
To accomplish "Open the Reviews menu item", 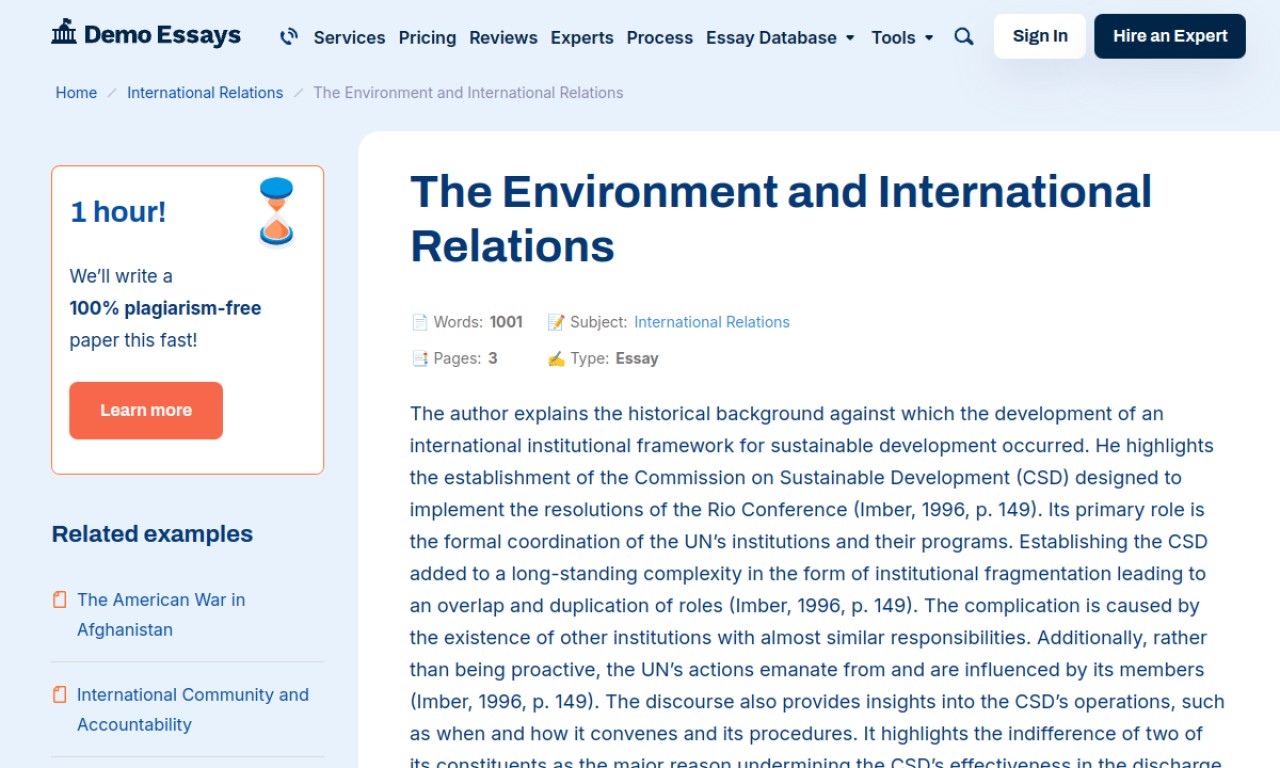I will [503, 37].
